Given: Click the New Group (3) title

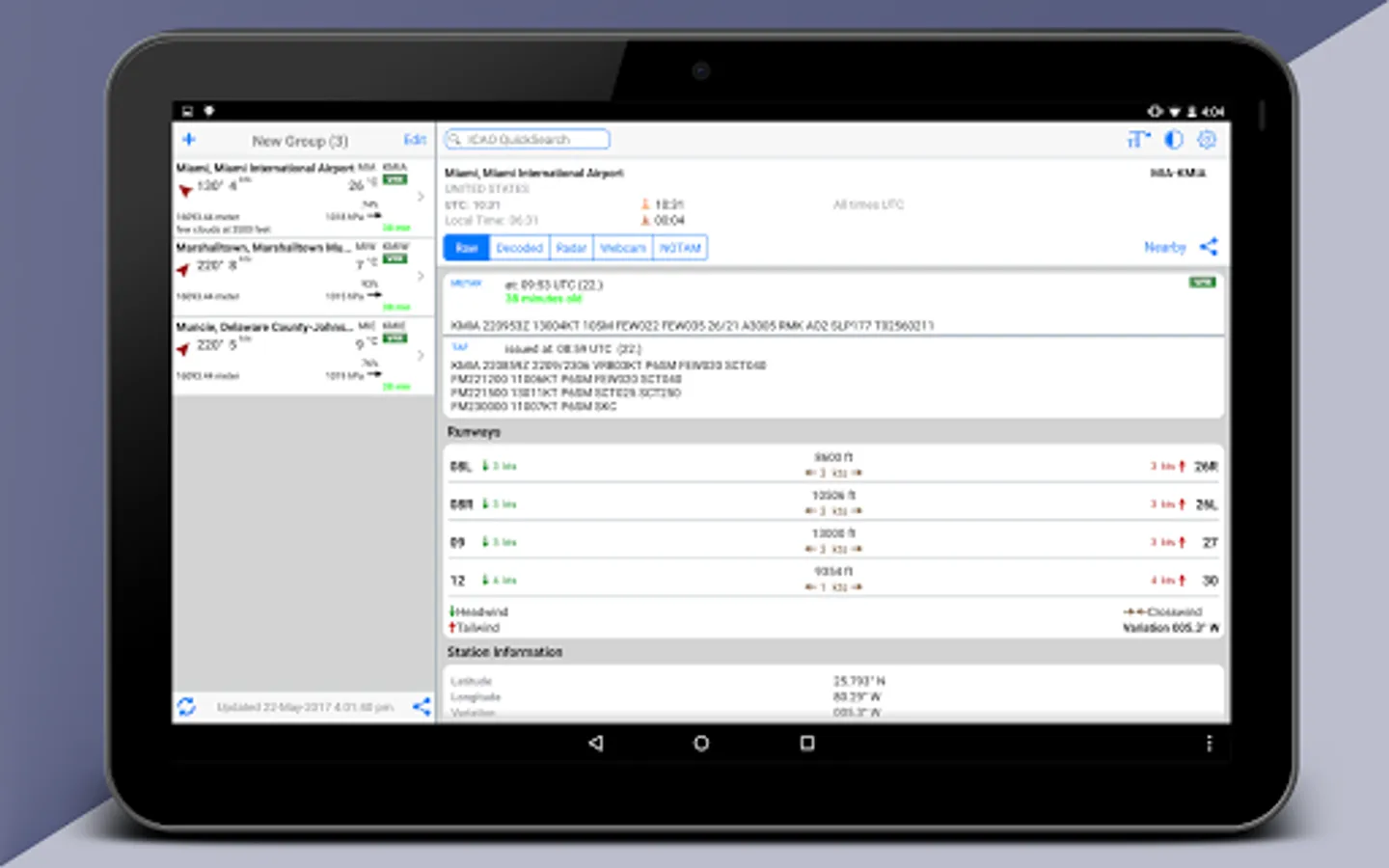Looking at the screenshot, I should pos(300,141).
